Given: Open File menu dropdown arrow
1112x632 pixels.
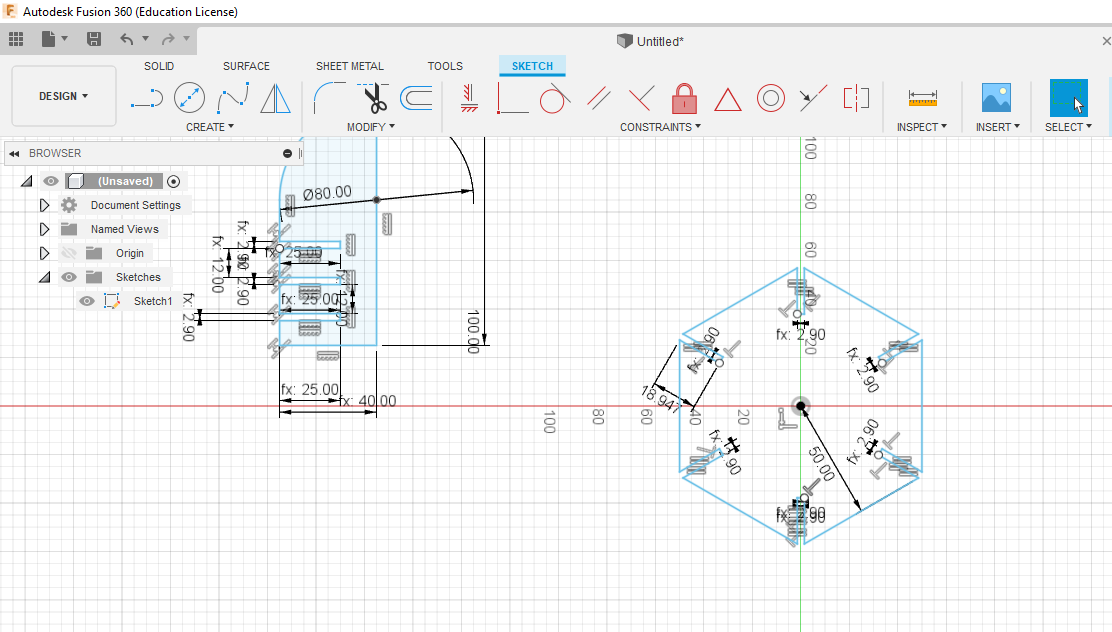Looking at the screenshot, I should [65, 38].
